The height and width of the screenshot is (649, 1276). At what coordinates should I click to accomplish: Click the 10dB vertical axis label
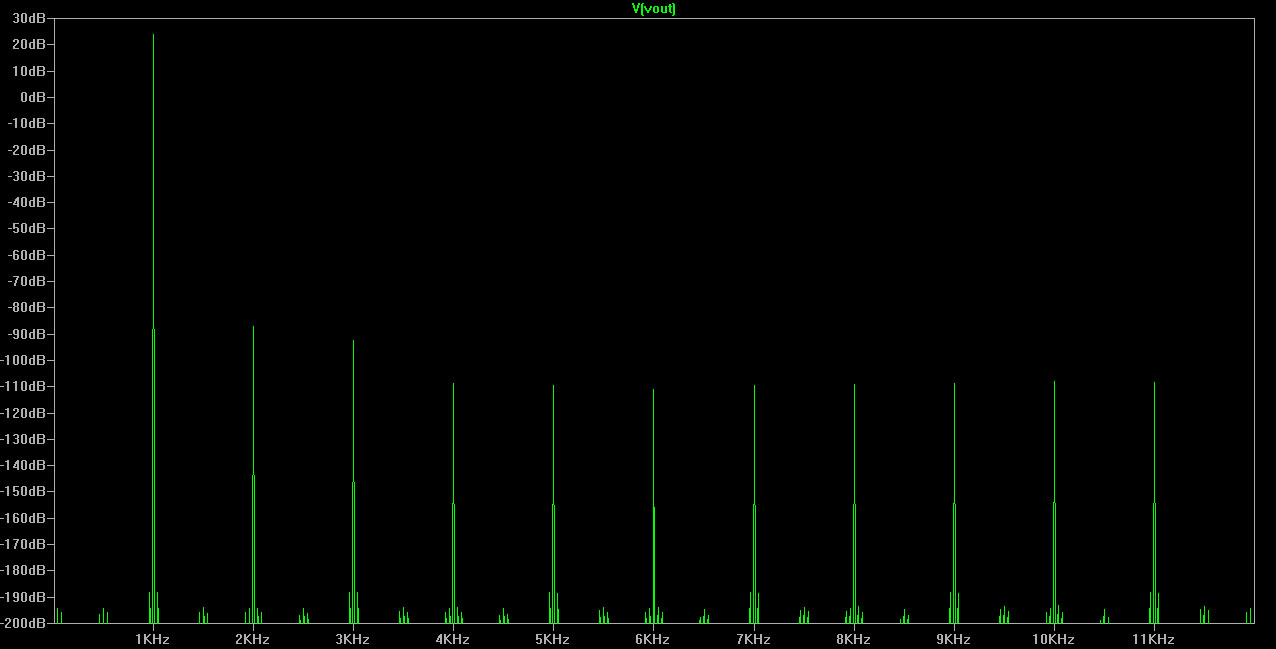pos(29,71)
